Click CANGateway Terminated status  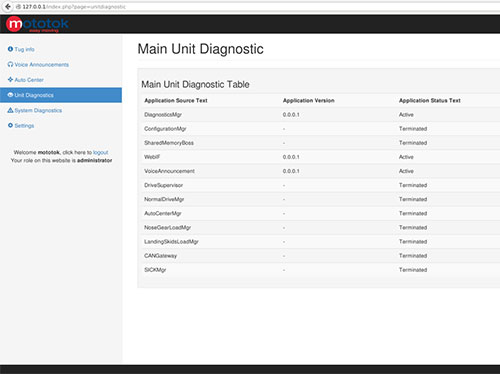(413, 256)
